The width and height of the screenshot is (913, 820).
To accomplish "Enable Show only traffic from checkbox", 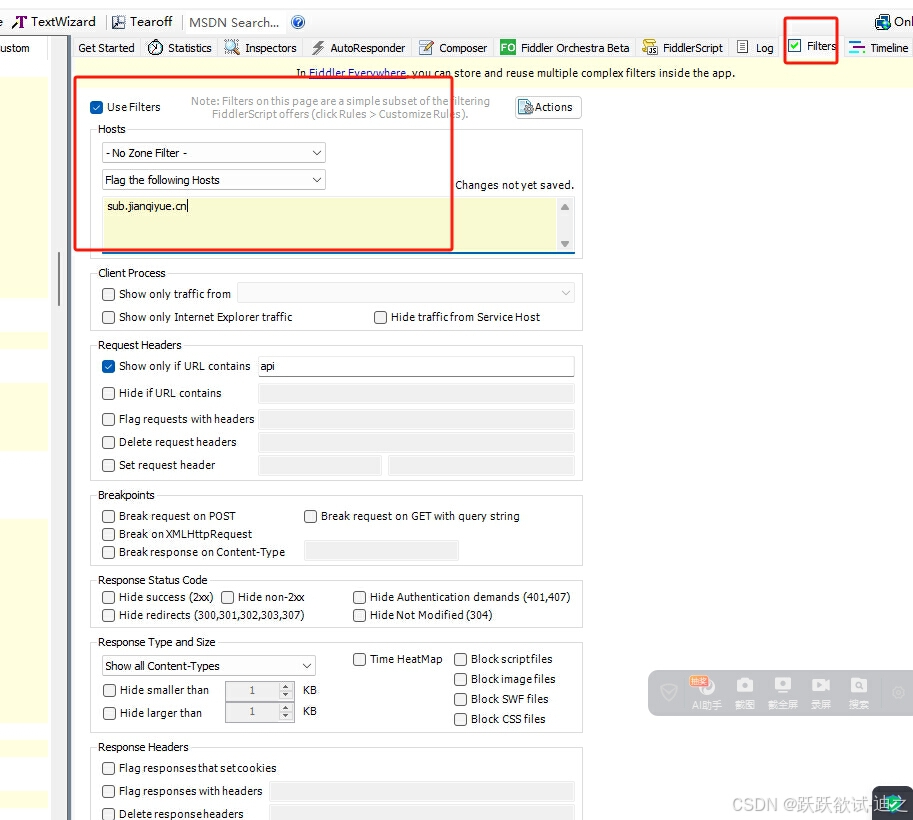I will [108, 294].
